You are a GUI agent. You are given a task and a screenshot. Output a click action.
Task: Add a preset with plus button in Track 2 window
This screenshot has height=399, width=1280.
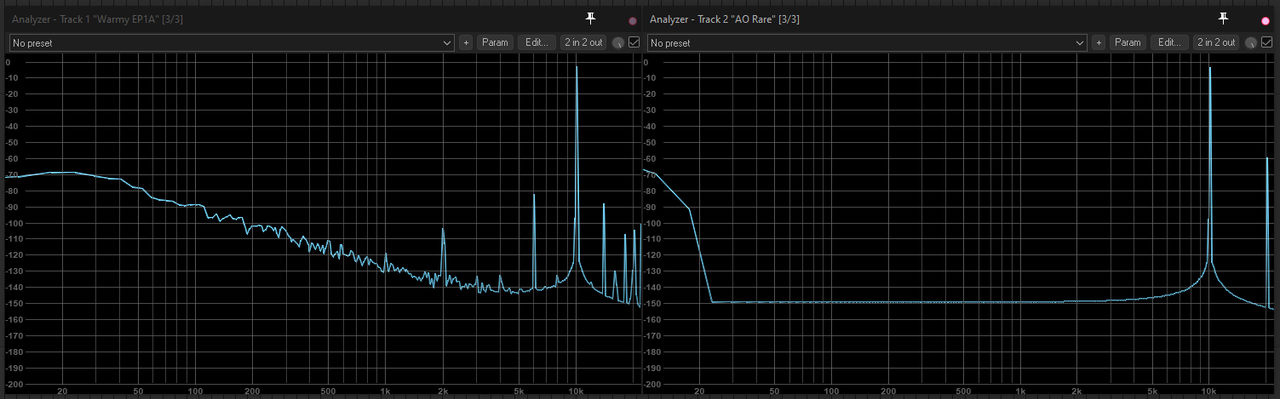pos(1098,43)
